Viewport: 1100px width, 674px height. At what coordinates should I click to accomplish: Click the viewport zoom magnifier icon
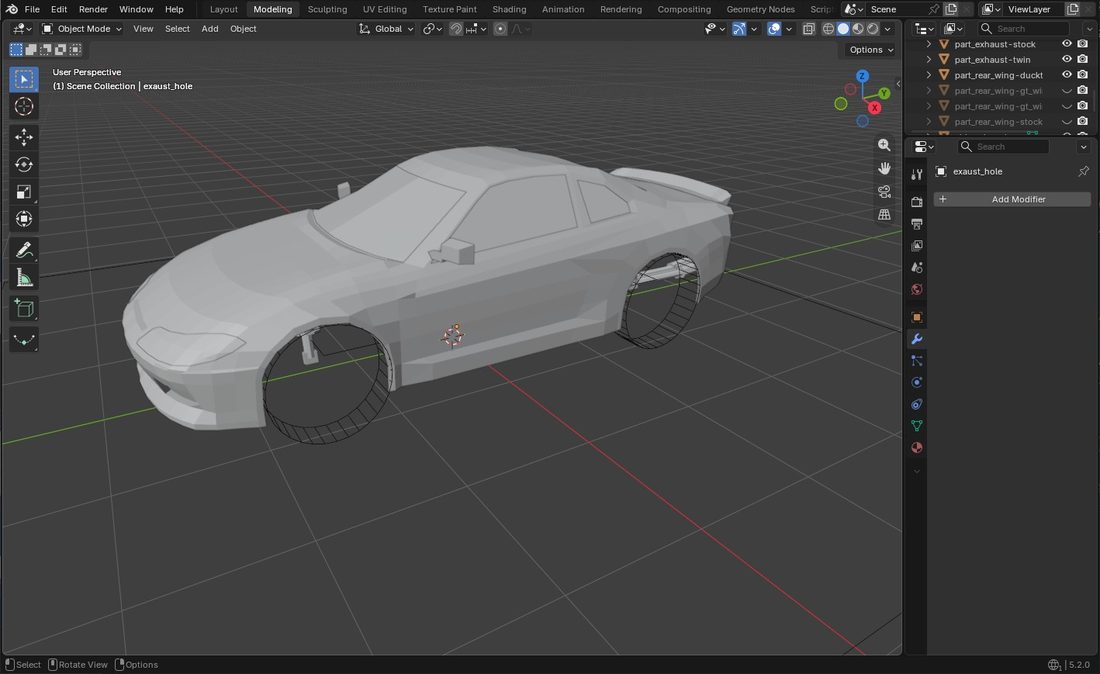coord(884,145)
